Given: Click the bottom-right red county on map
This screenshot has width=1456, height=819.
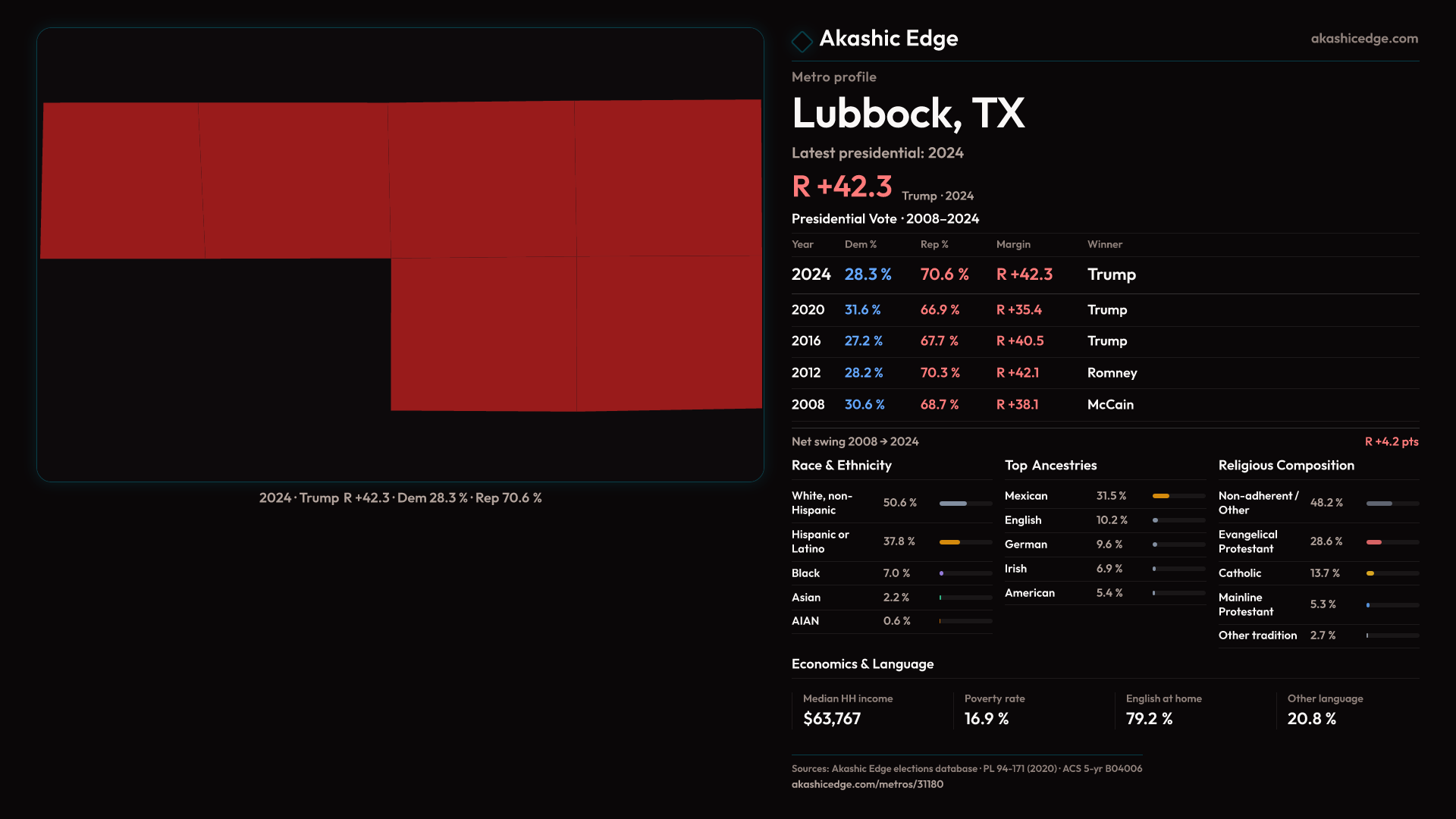Looking at the screenshot, I should (669, 332).
